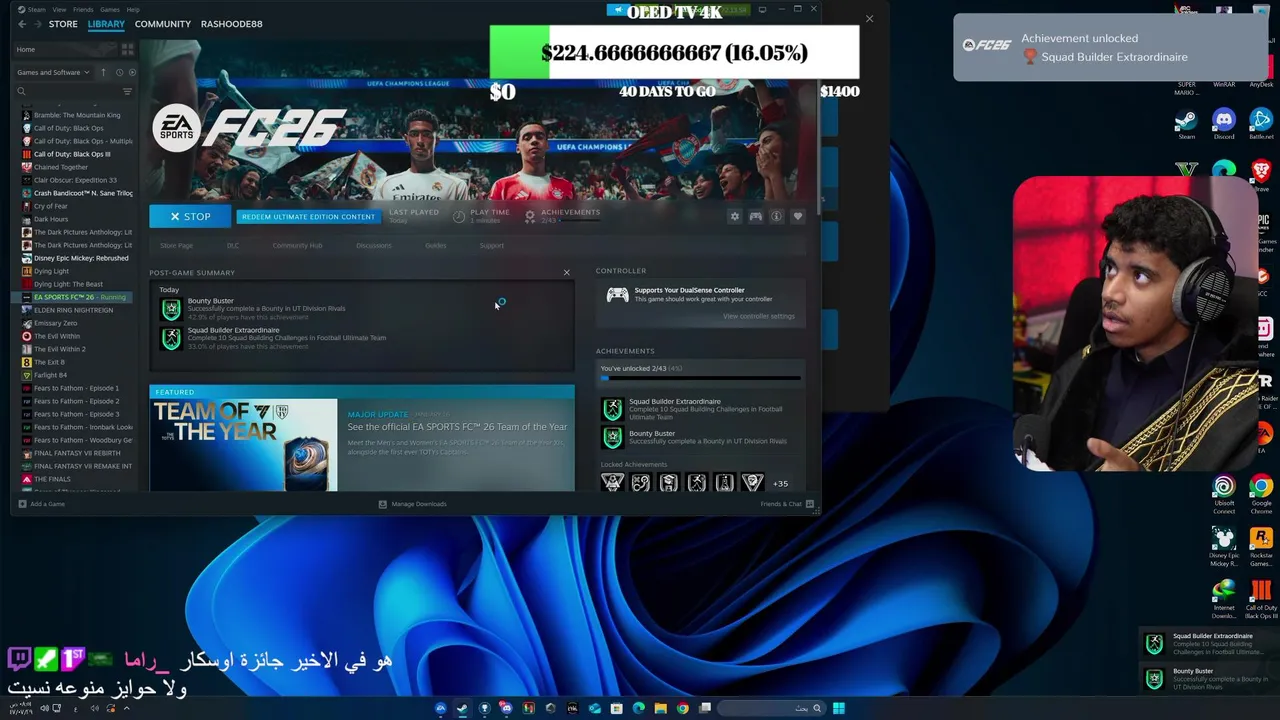Image resolution: width=1280 pixels, height=720 pixels.
Task: Click achievements progress bar 2/43
Action: pos(700,379)
